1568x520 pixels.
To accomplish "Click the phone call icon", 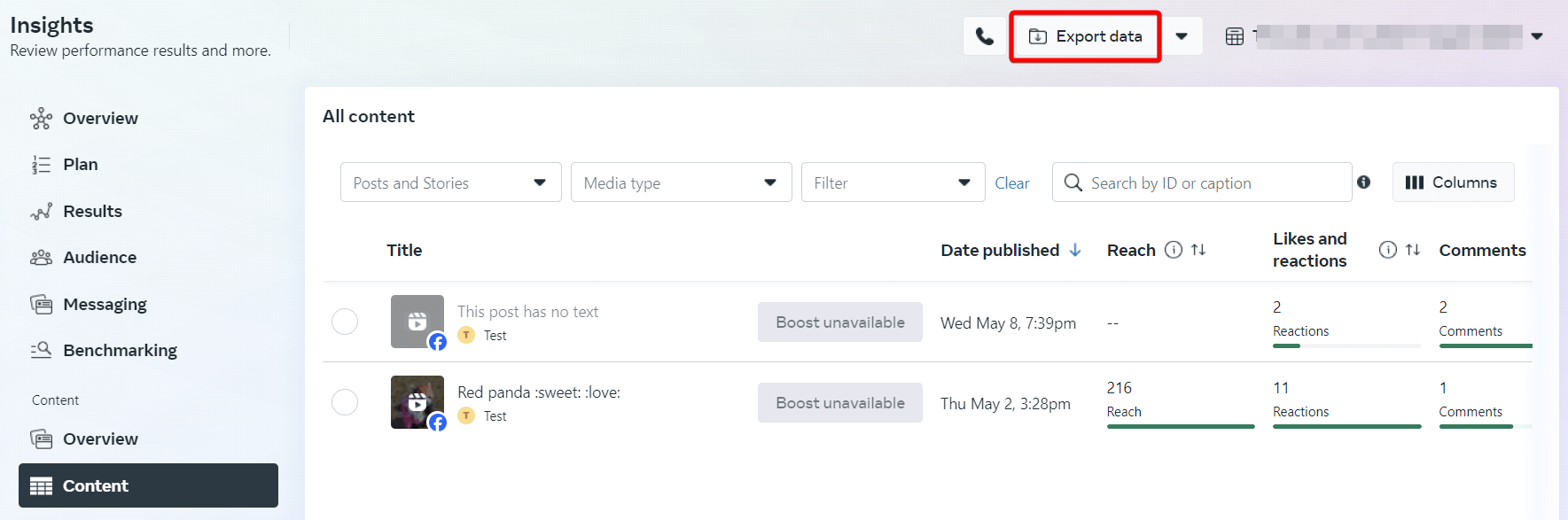I will (984, 36).
